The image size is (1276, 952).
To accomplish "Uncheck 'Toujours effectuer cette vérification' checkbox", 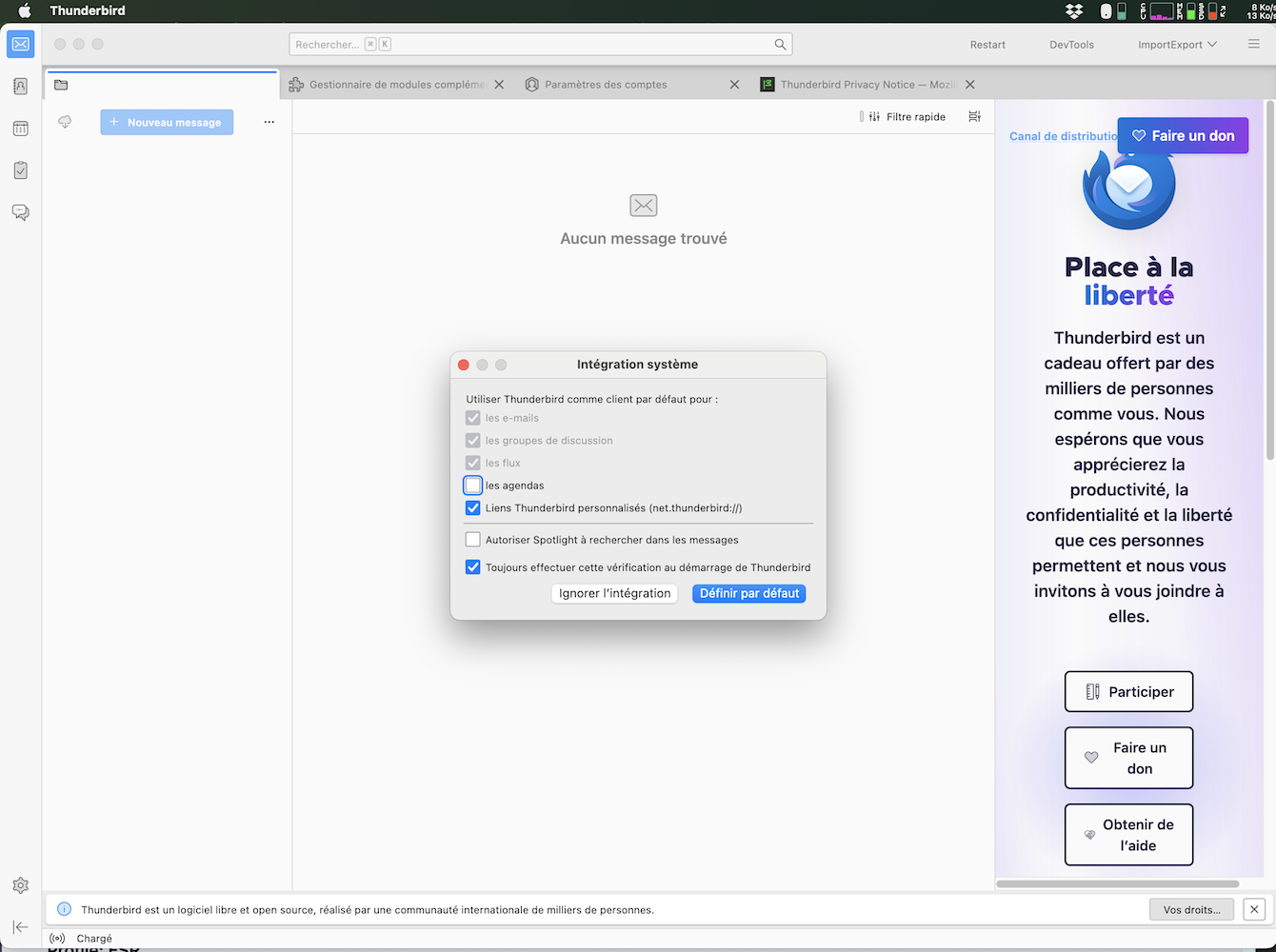I will [x=473, y=567].
